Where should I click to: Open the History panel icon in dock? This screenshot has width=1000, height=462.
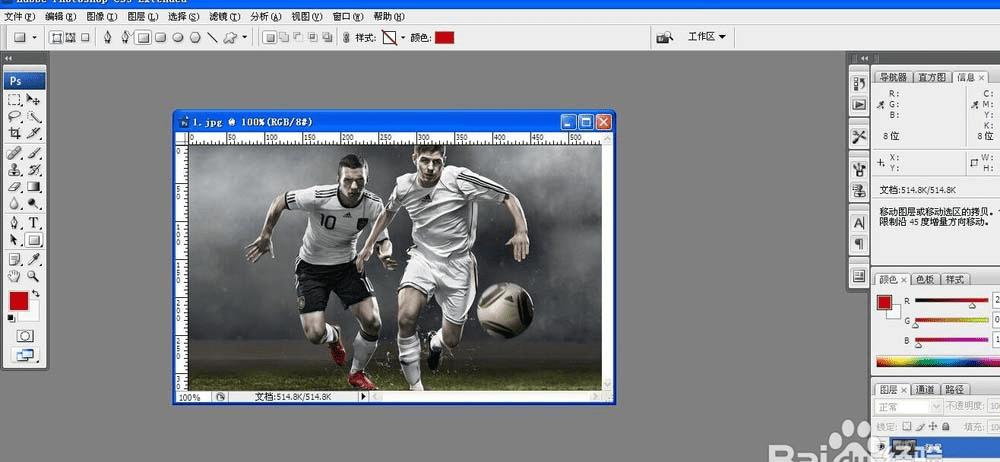[x=859, y=83]
